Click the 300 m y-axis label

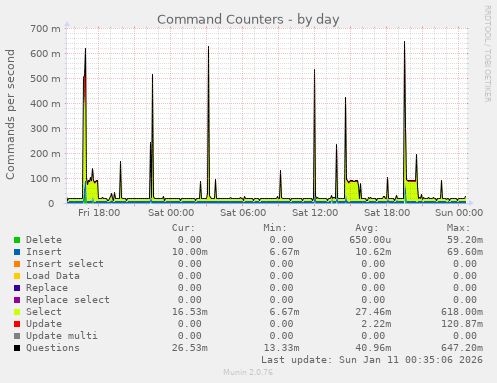point(46,129)
